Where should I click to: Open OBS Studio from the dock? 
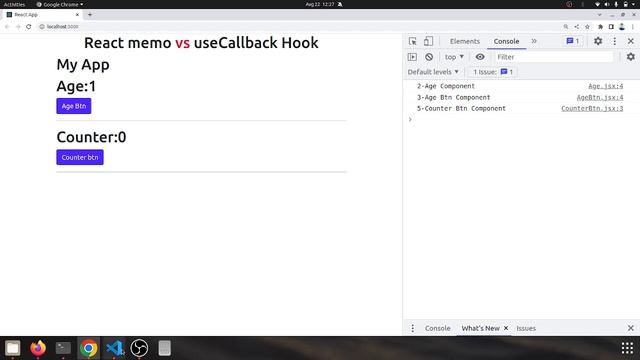click(139, 348)
